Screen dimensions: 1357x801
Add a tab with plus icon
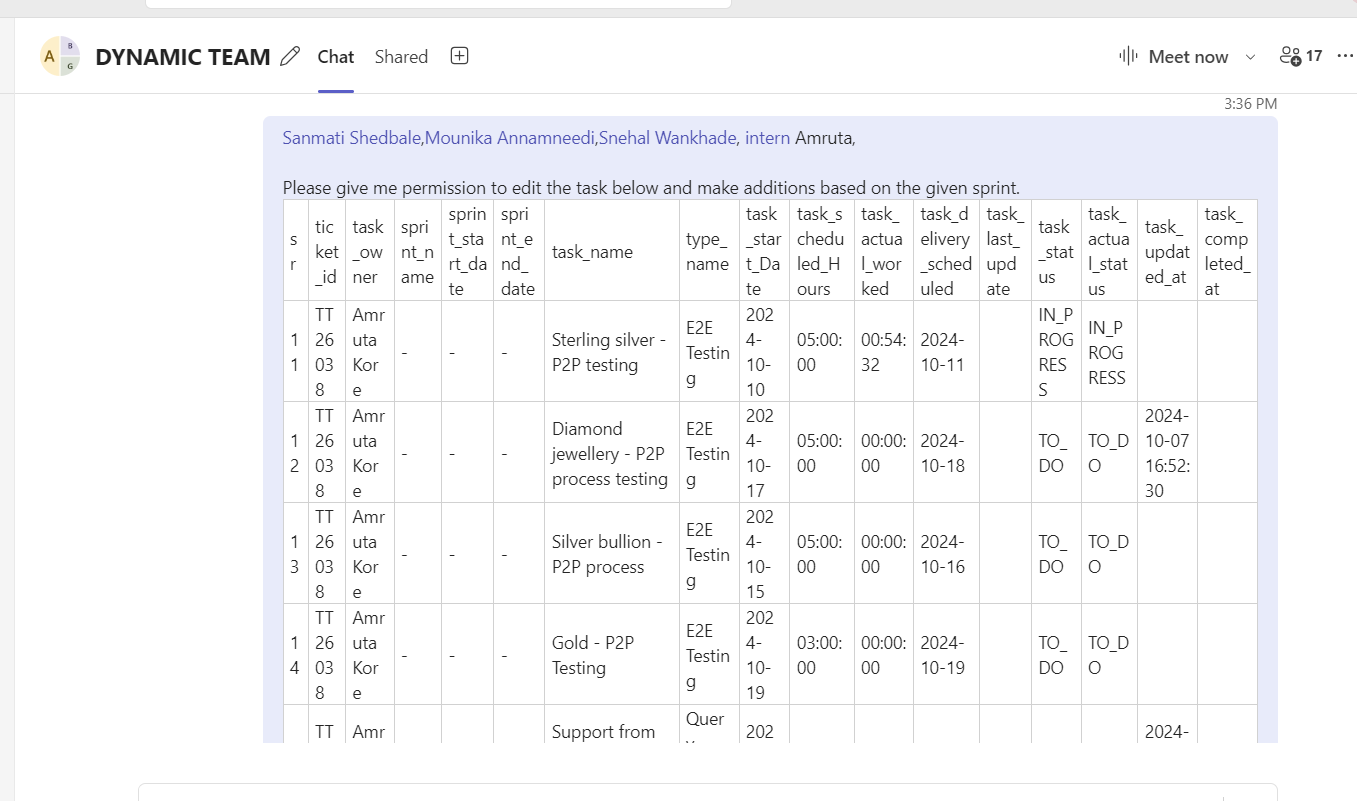(459, 56)
